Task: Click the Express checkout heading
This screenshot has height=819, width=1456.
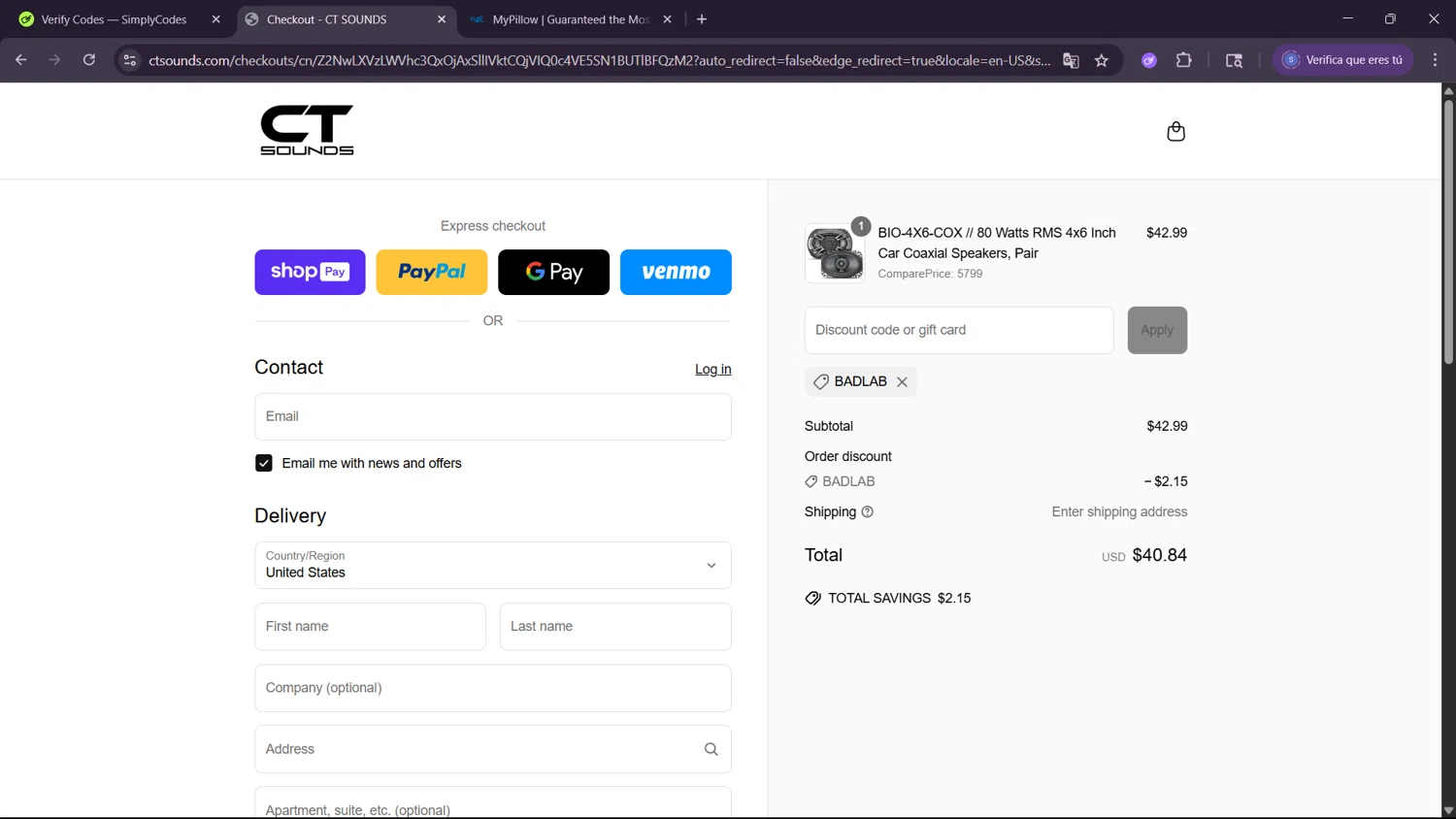Action: pyautogui.click(x=493, y=226)
